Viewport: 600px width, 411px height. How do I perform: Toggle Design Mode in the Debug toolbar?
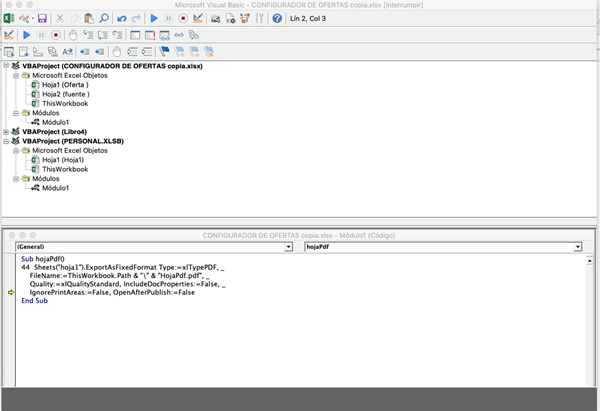coord(9,35)
